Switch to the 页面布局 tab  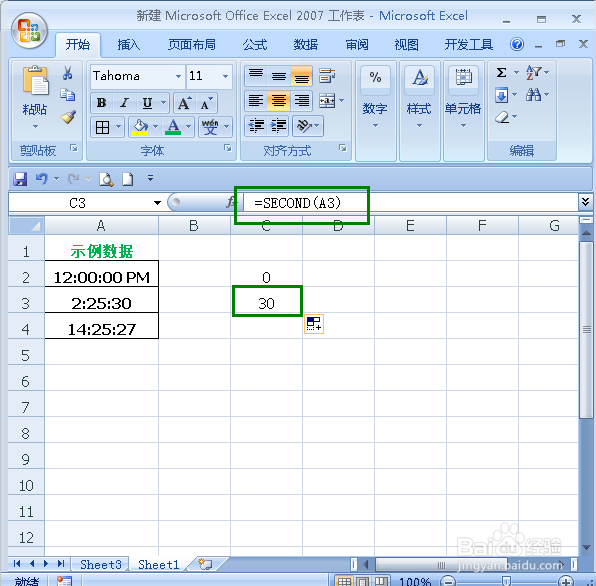(192, 45)
